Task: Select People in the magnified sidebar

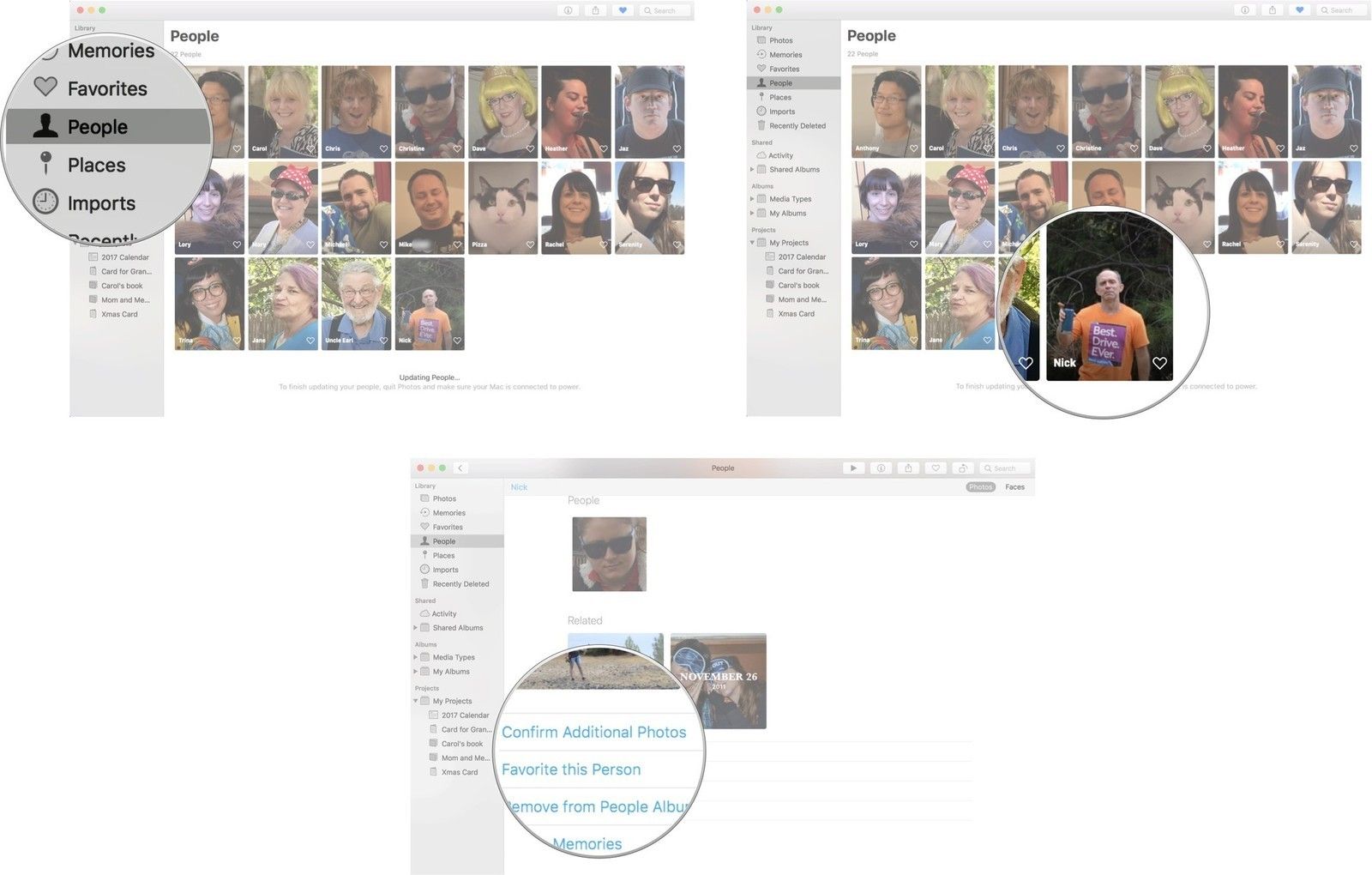Action: (97, 127)
